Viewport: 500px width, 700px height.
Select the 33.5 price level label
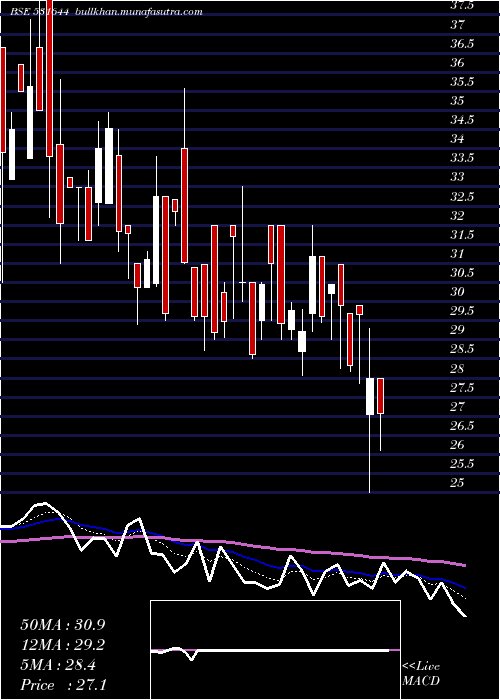[x=462, y=158]
